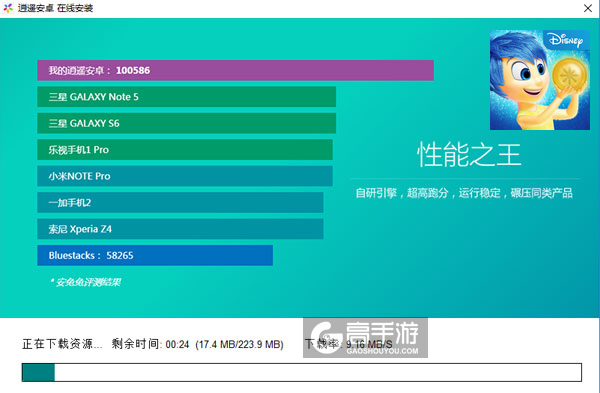The height and width of the screenshot is (393, 600).
Task: Select the 三星 GALAXY Note 5 bar
Action: coord(186,97)
